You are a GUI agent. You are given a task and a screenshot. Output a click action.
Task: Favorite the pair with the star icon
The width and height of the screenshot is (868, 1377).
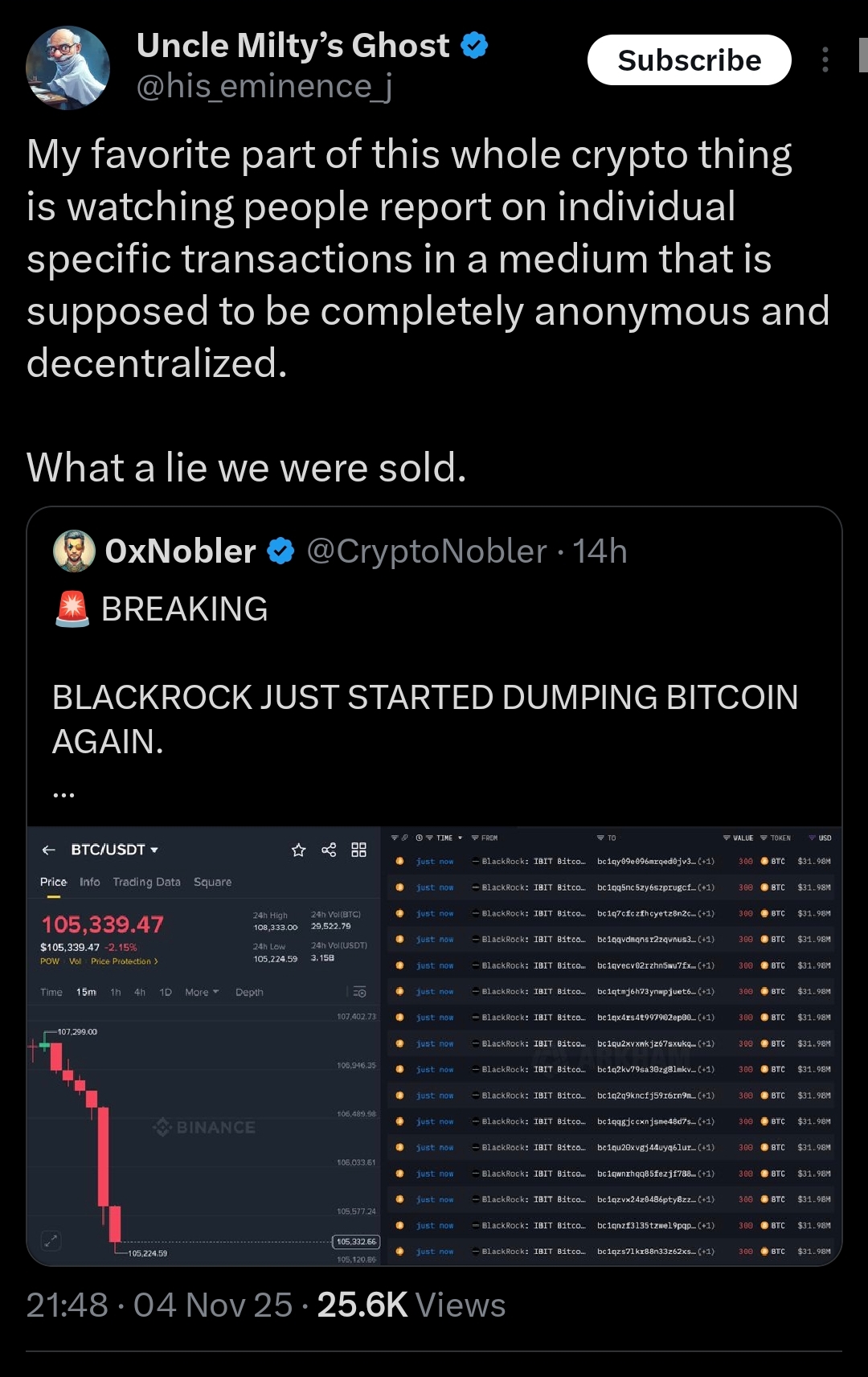[x=299, y=850]
